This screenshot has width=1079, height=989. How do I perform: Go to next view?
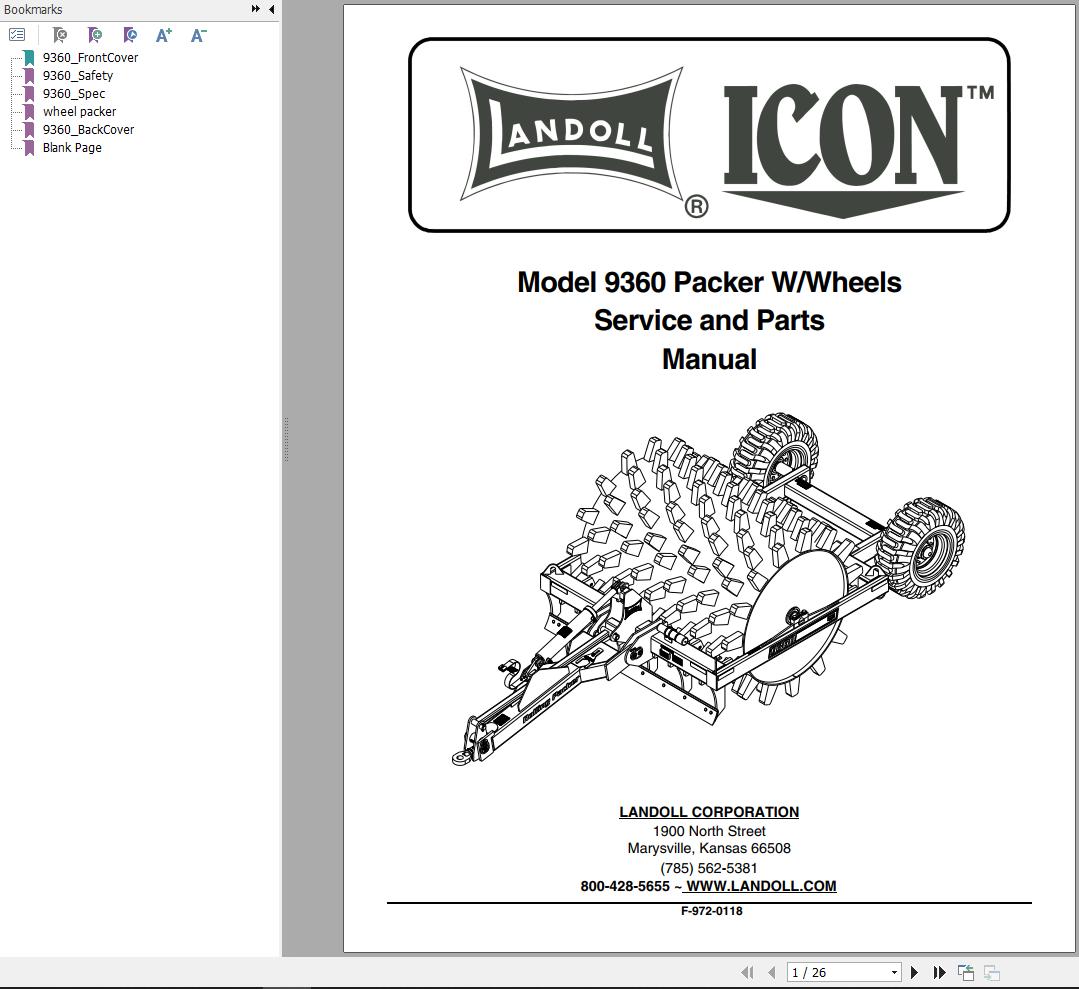pyautogui.click(x=991, y=971)
